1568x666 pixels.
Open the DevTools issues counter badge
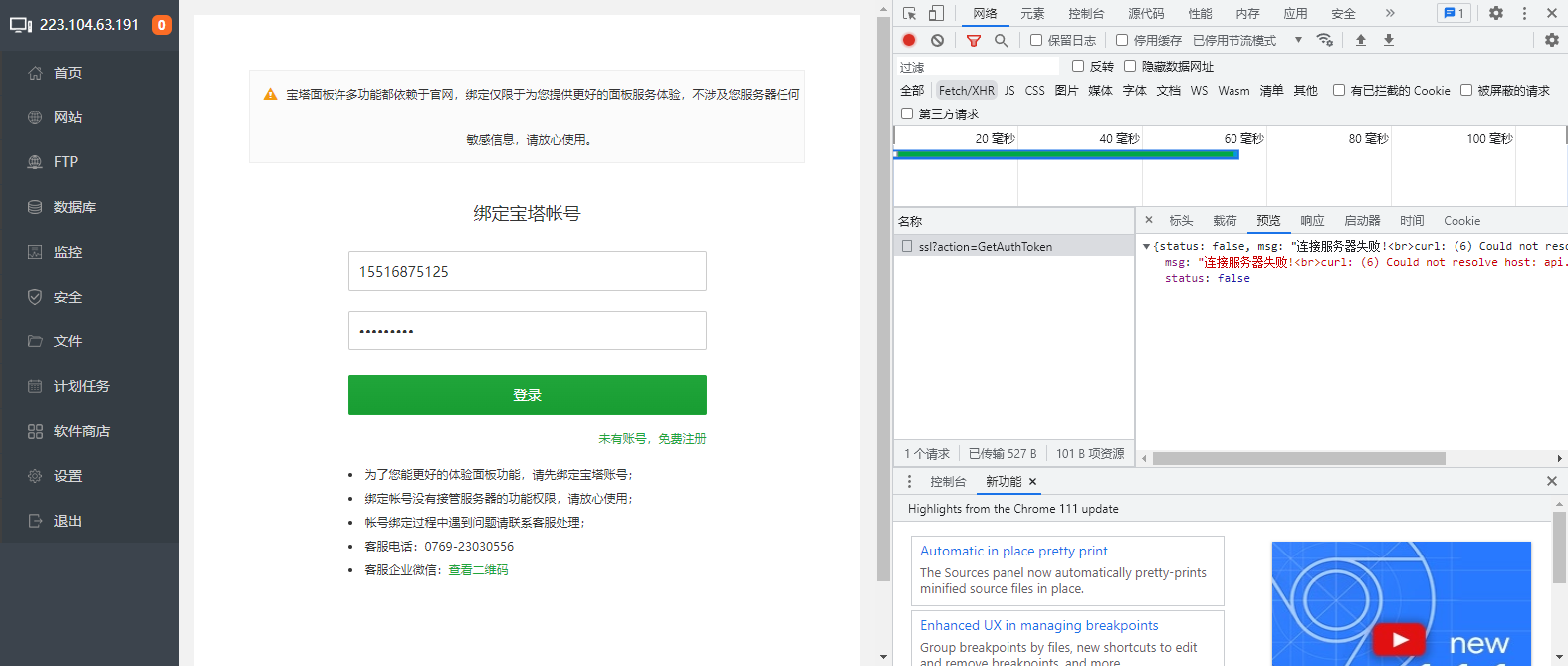click(1454, 13)
